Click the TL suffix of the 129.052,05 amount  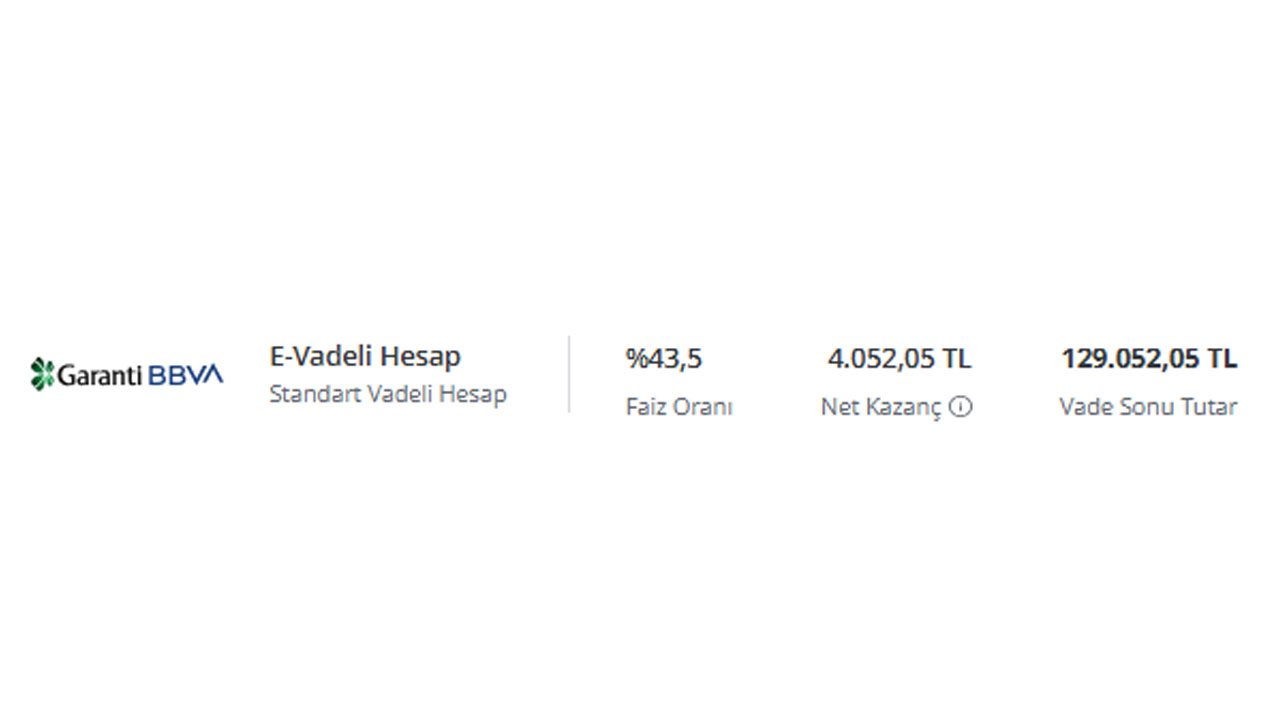pyautogui.click(x=1222, y=358)
